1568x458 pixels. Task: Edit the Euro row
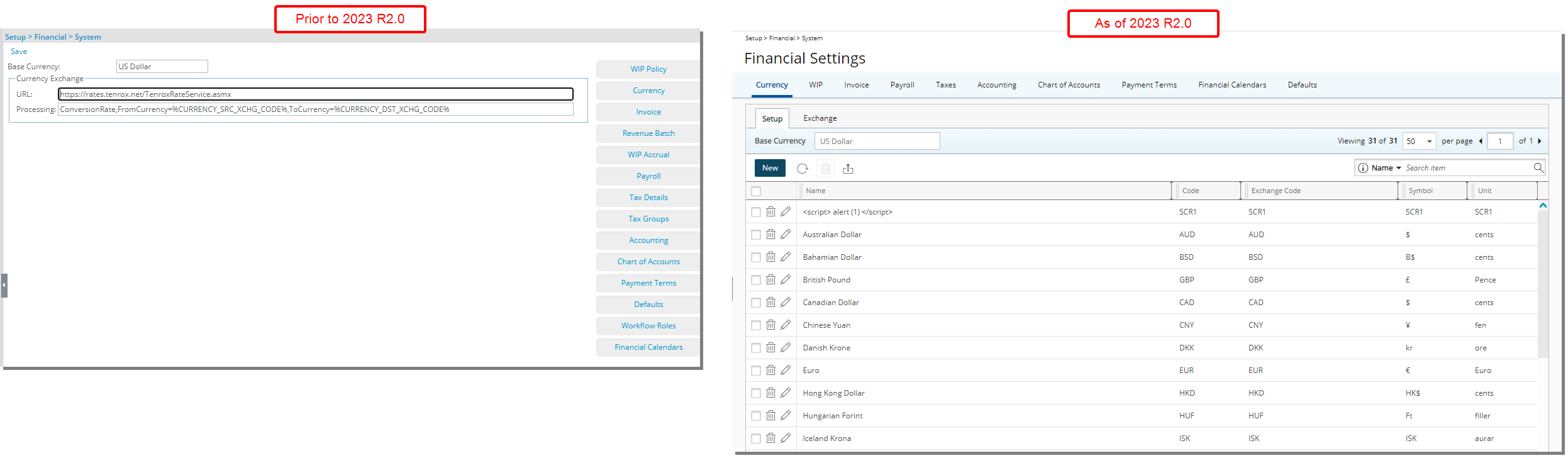[786, 370]
